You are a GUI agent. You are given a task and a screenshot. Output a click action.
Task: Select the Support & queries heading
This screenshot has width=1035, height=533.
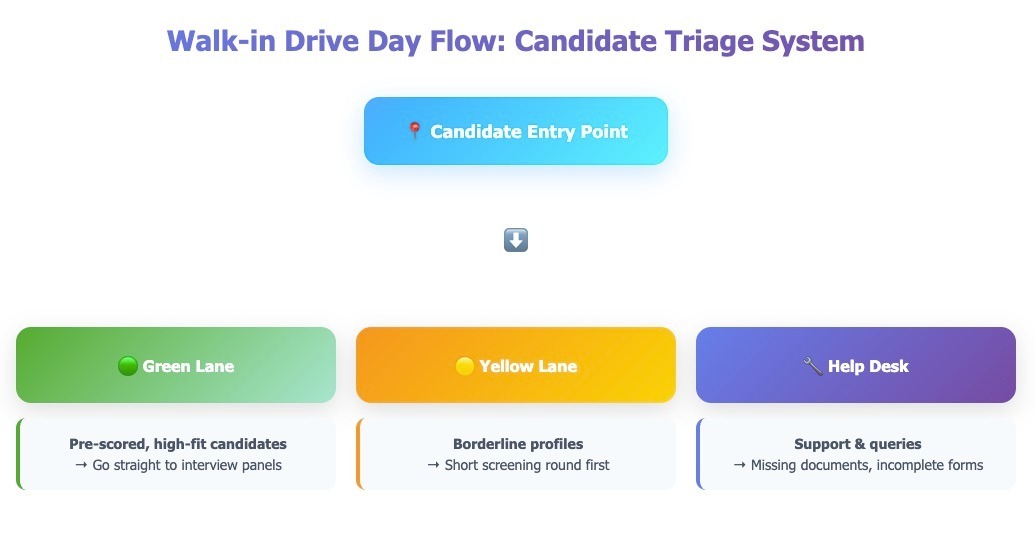[858, 444]
